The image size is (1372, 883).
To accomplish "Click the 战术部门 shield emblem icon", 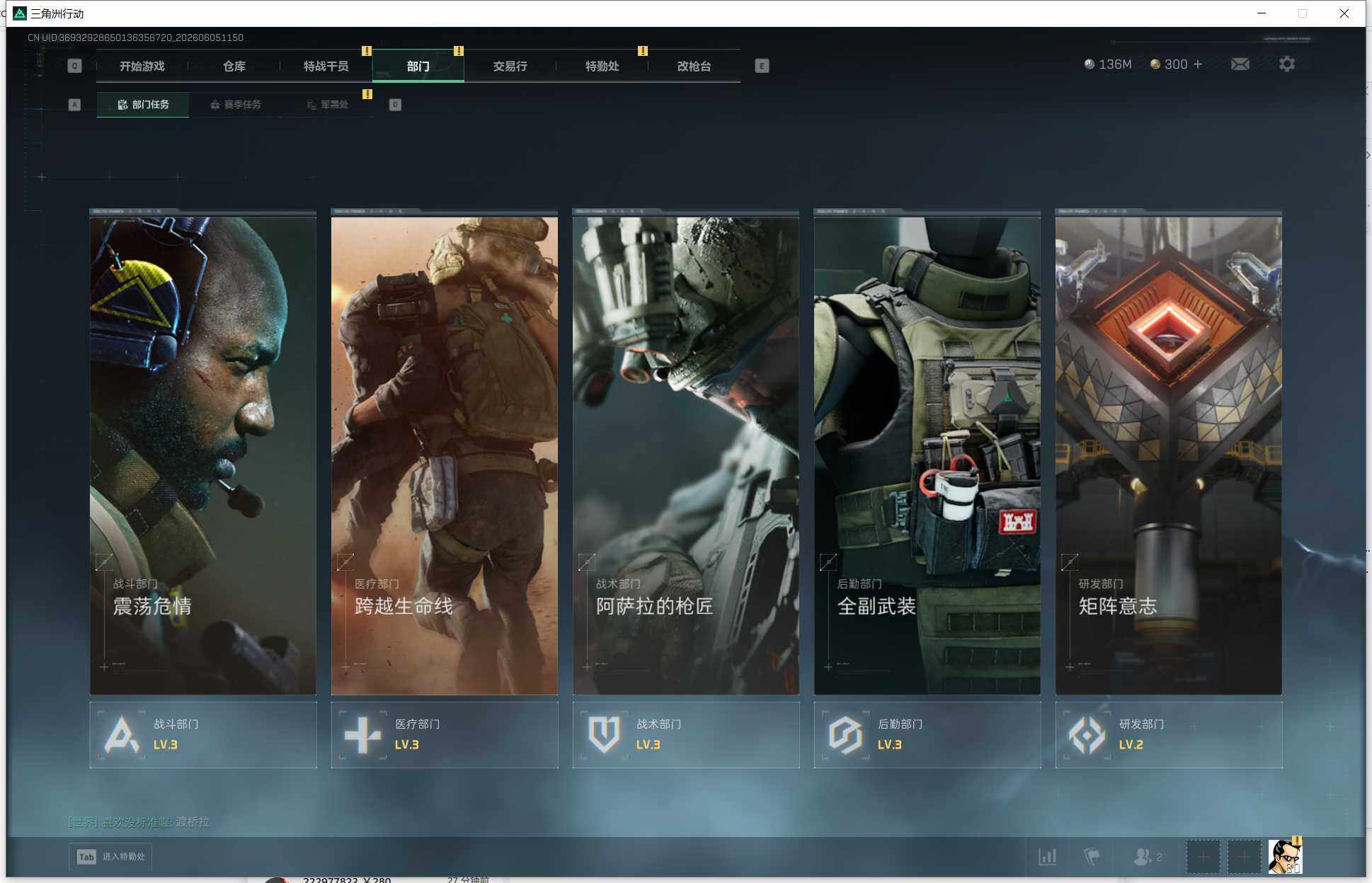I will 605,734.
